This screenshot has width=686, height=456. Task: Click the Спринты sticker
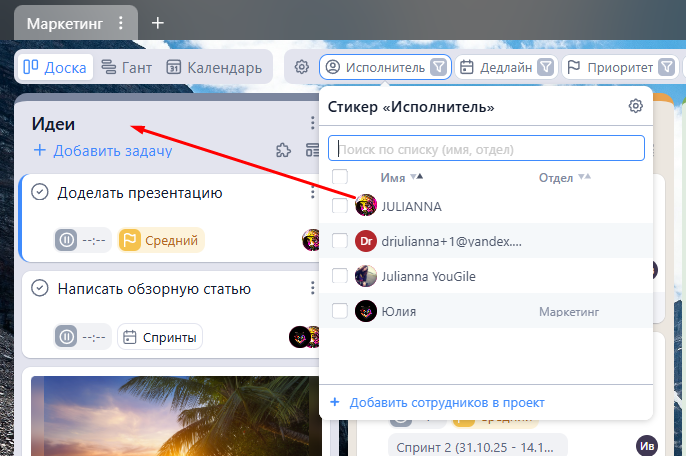(x=160, y=337)
